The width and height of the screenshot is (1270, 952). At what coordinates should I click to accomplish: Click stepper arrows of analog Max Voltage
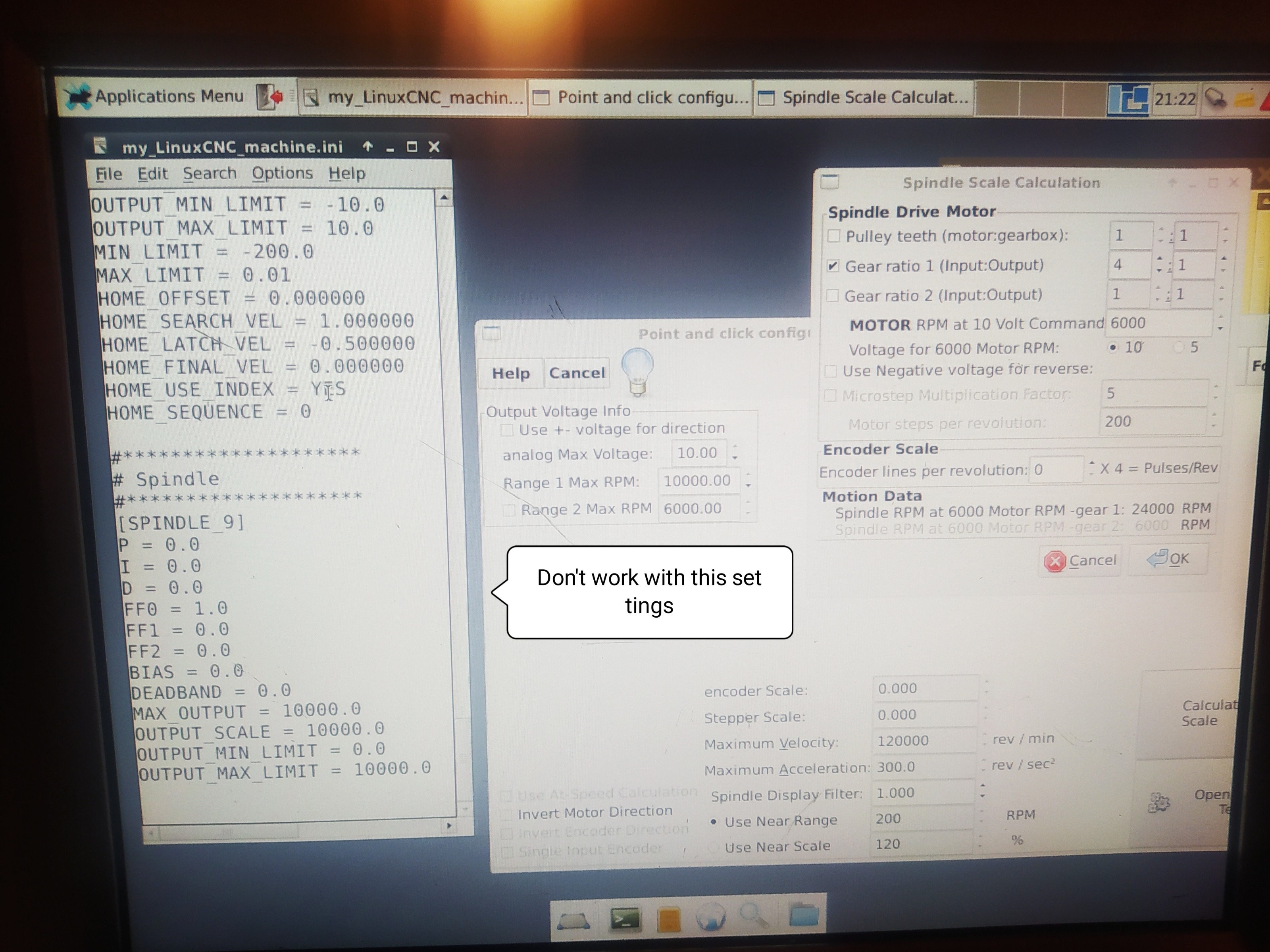(x=735, y=452)
